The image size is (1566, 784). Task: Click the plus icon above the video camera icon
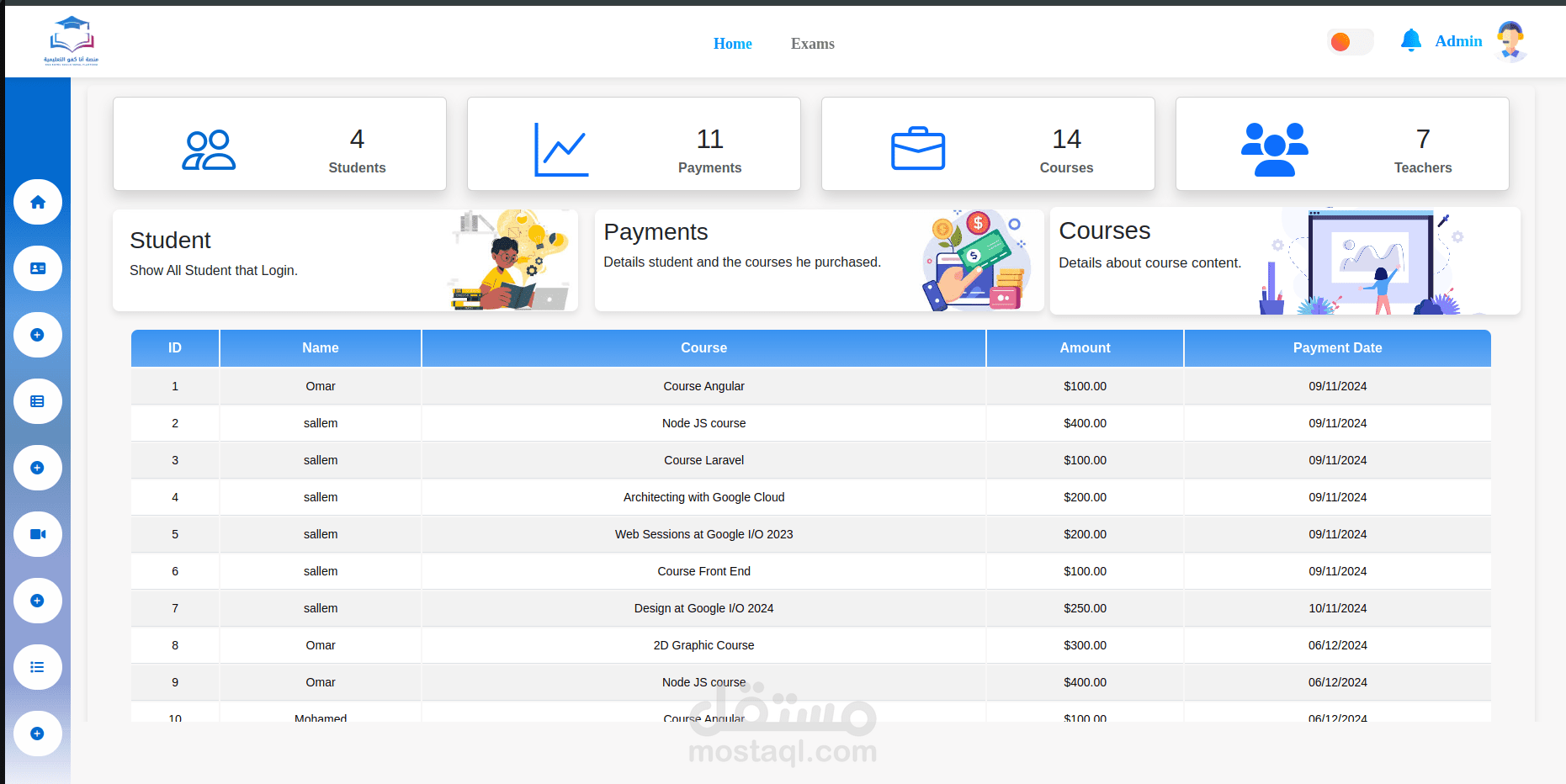coord(38,468)
